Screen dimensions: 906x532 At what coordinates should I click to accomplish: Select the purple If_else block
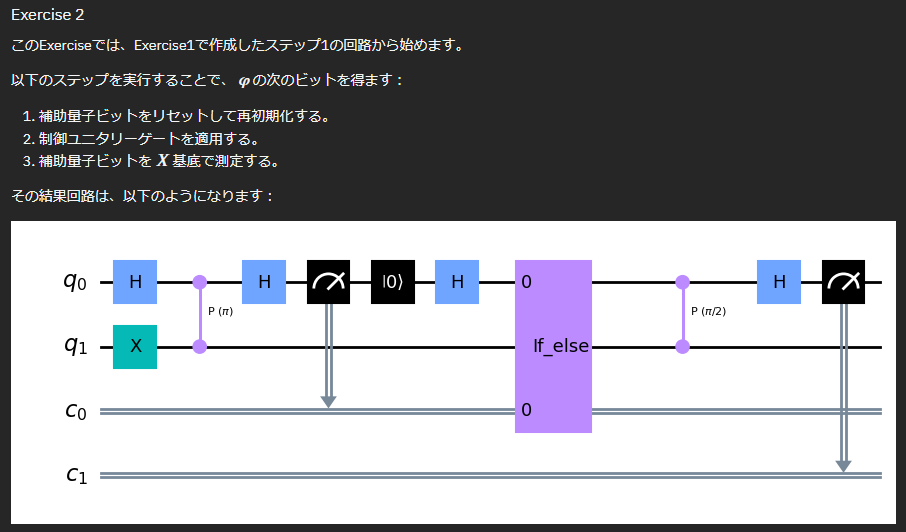(x=554, y=346)
